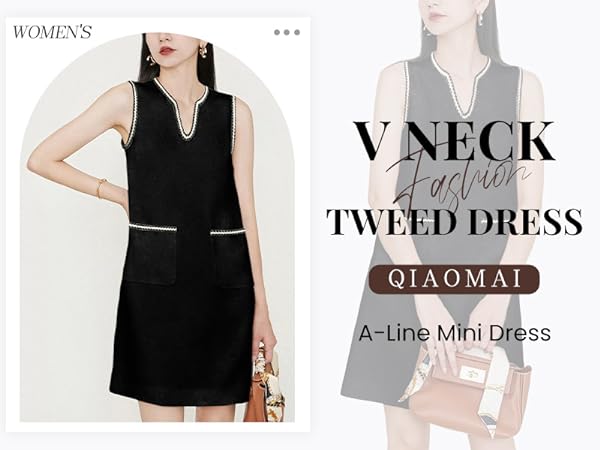Viewport: 600px width, 450px height.
Task: Click the TWEED DRESS headline text
Action: (455, 222)
